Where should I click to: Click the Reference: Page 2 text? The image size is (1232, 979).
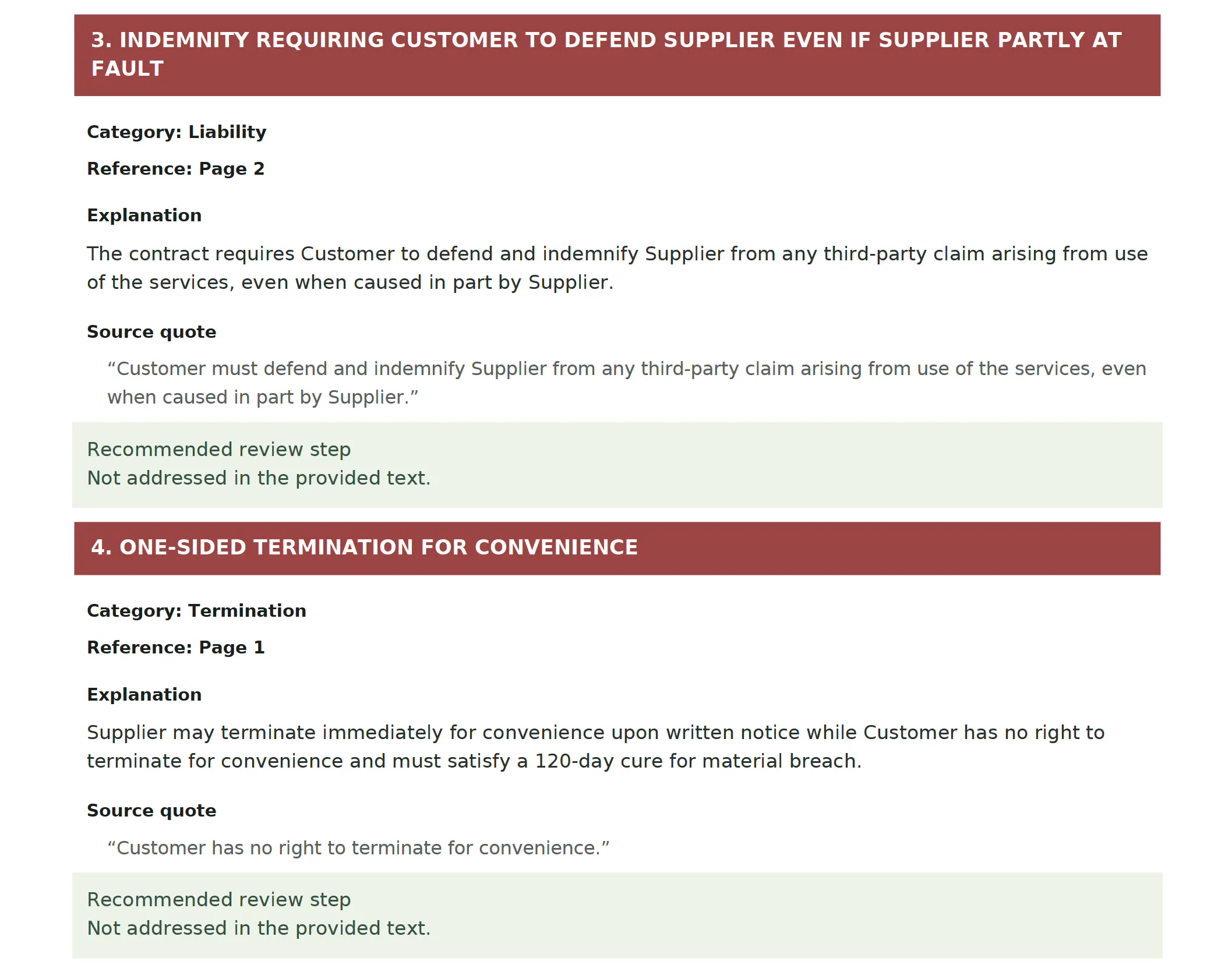(176, 169)
